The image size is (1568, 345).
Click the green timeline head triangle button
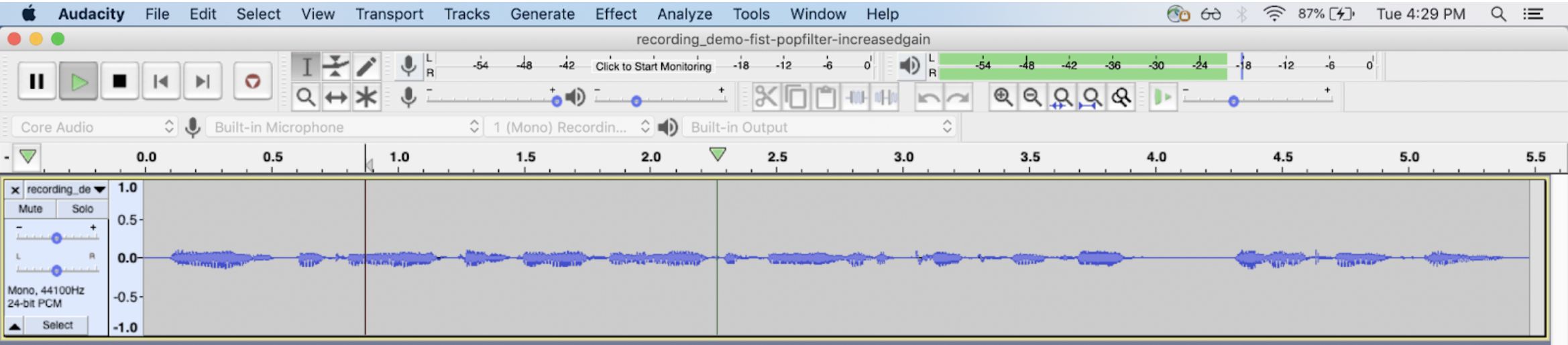pos(27,156)
